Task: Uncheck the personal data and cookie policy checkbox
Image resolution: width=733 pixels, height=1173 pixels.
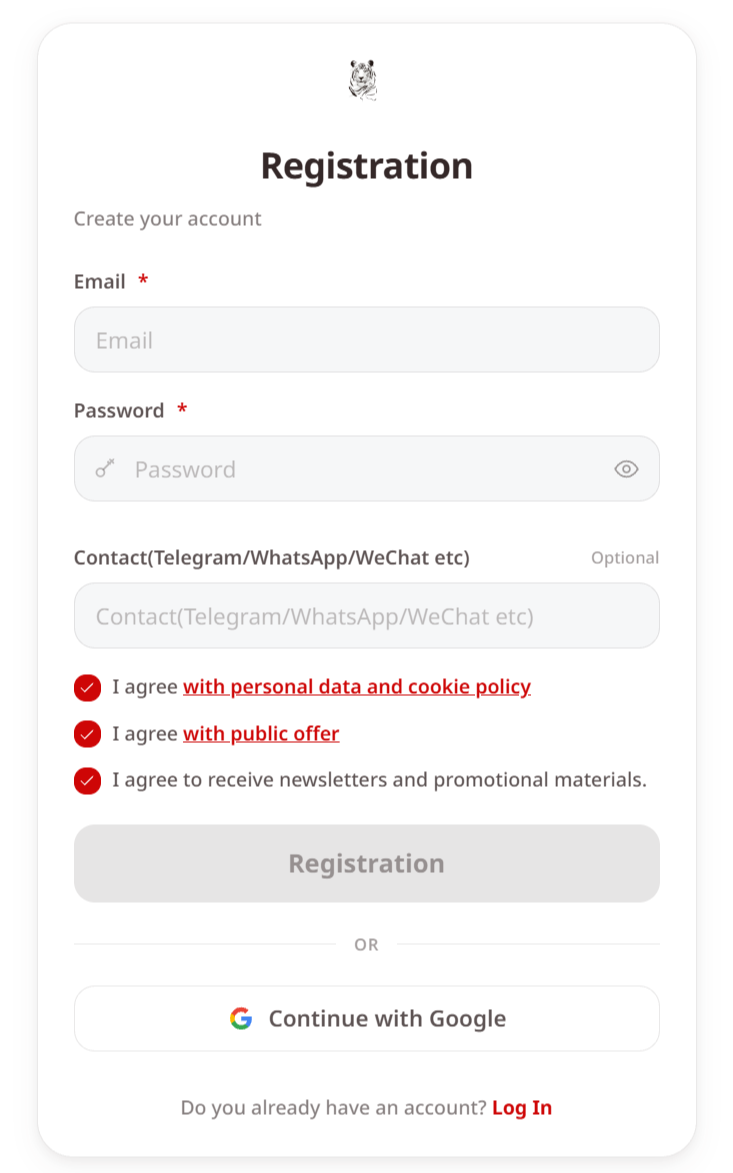Action: point(88,687)
